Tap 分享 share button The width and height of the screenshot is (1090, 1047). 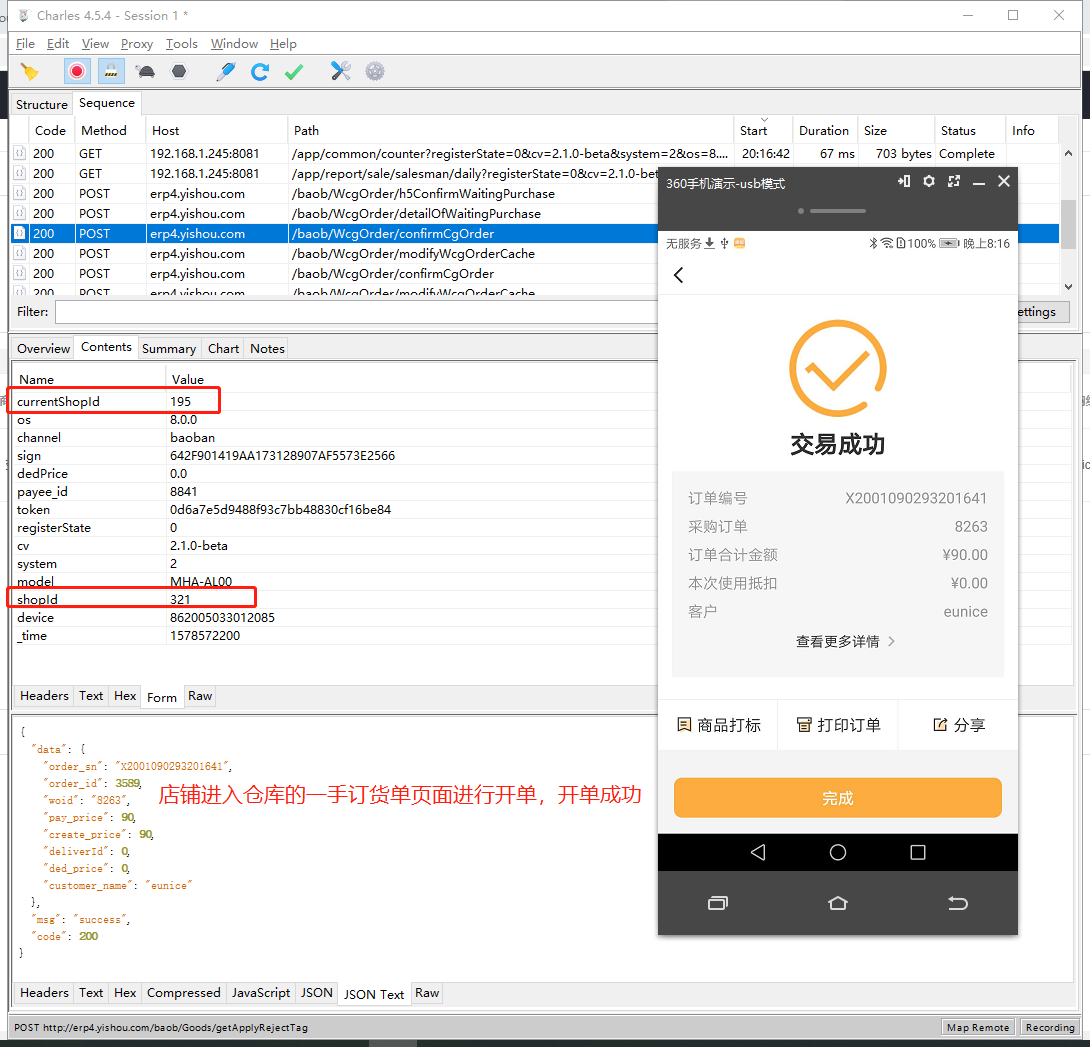(x=959, y=725)
